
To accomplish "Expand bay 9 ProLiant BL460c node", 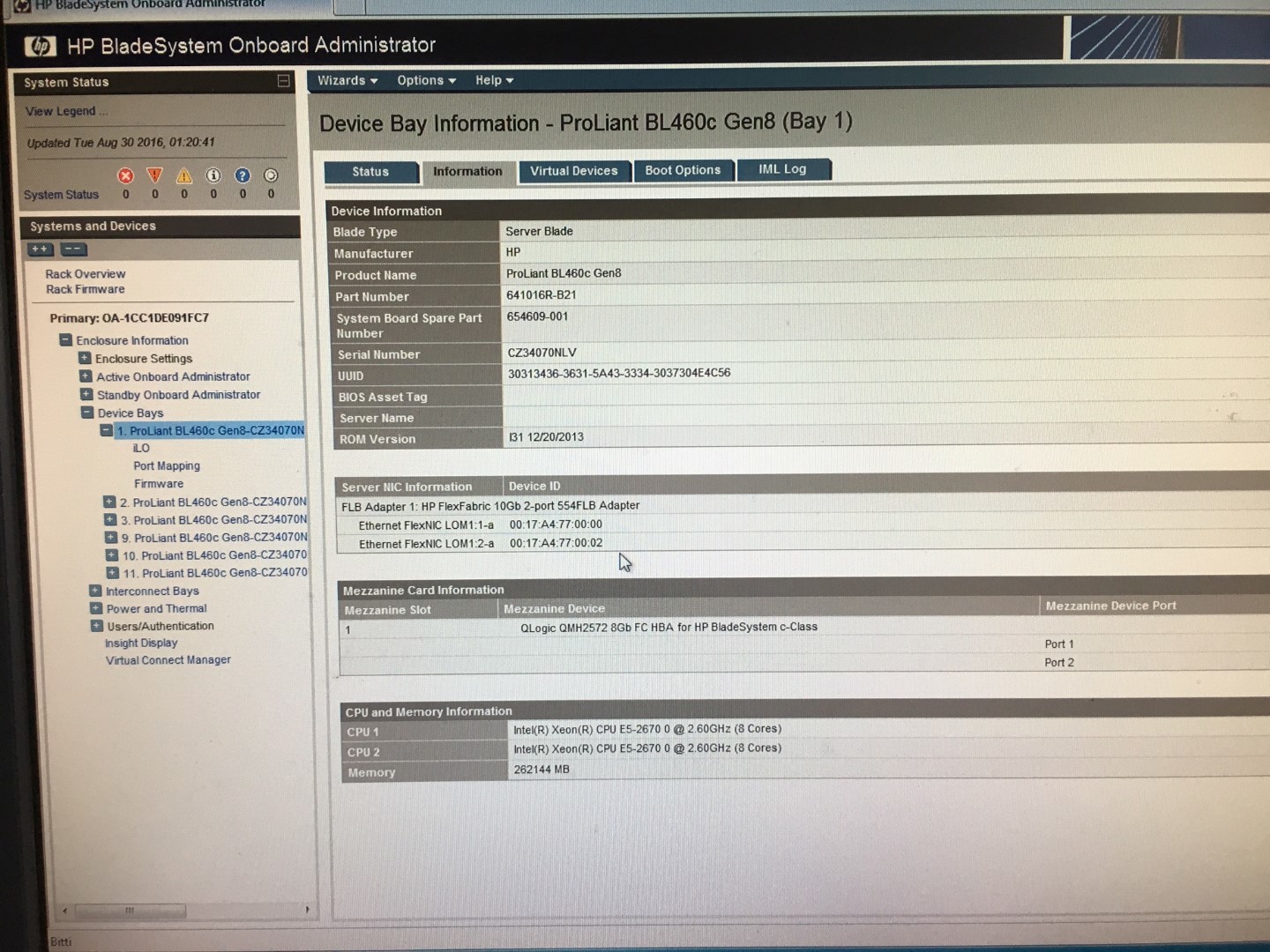I will tap(111, 537).
